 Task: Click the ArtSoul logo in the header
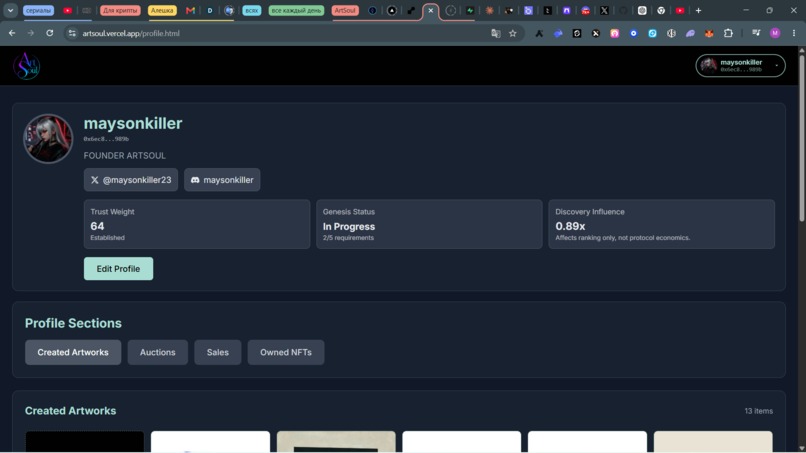click(x=26, y=66)
